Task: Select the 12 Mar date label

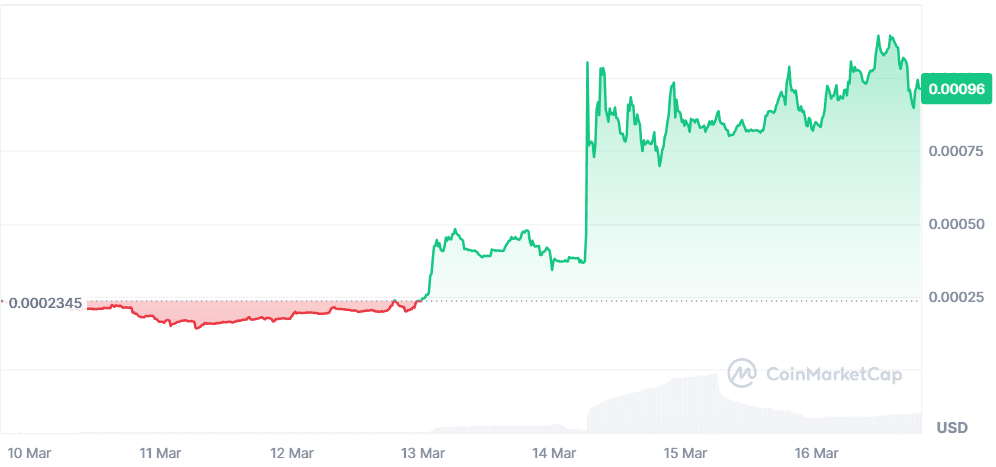Action: 292,453
